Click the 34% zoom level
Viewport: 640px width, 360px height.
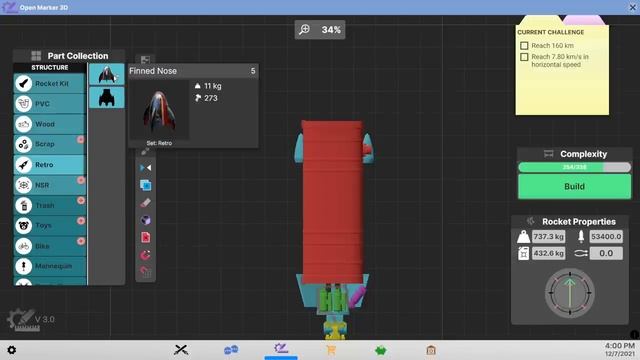(x=331, y=30)
